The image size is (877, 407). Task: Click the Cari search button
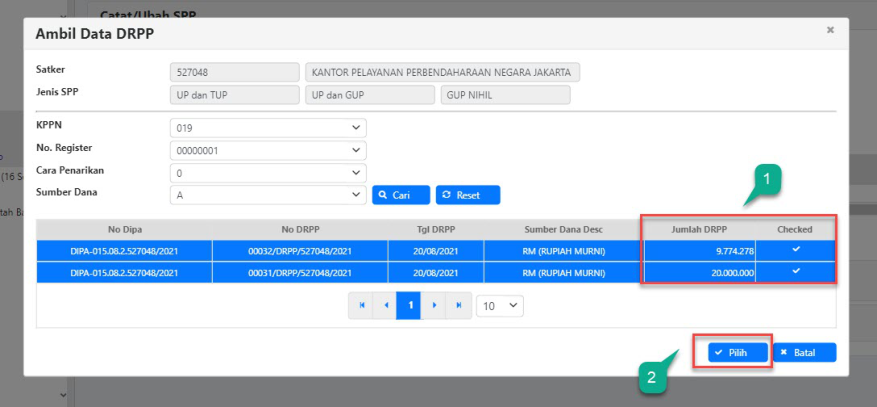click(x=401, y=195)
